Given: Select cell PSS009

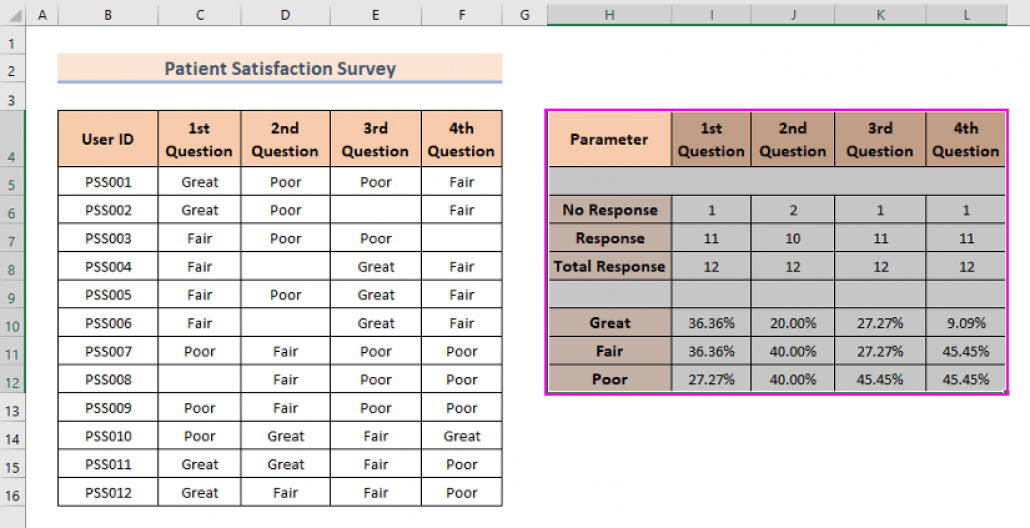Looking at the screenshot, I should [x=108, y=408].
